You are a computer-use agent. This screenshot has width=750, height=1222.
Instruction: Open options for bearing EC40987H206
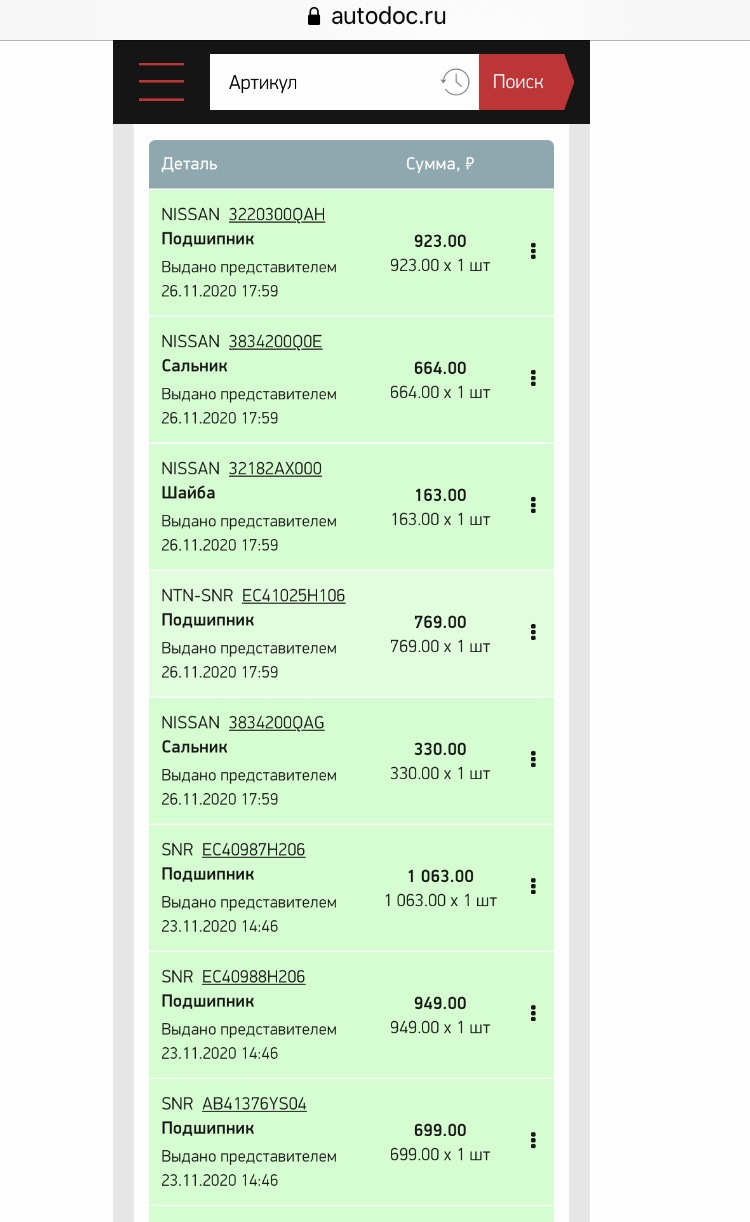click(x=534, y=886)
